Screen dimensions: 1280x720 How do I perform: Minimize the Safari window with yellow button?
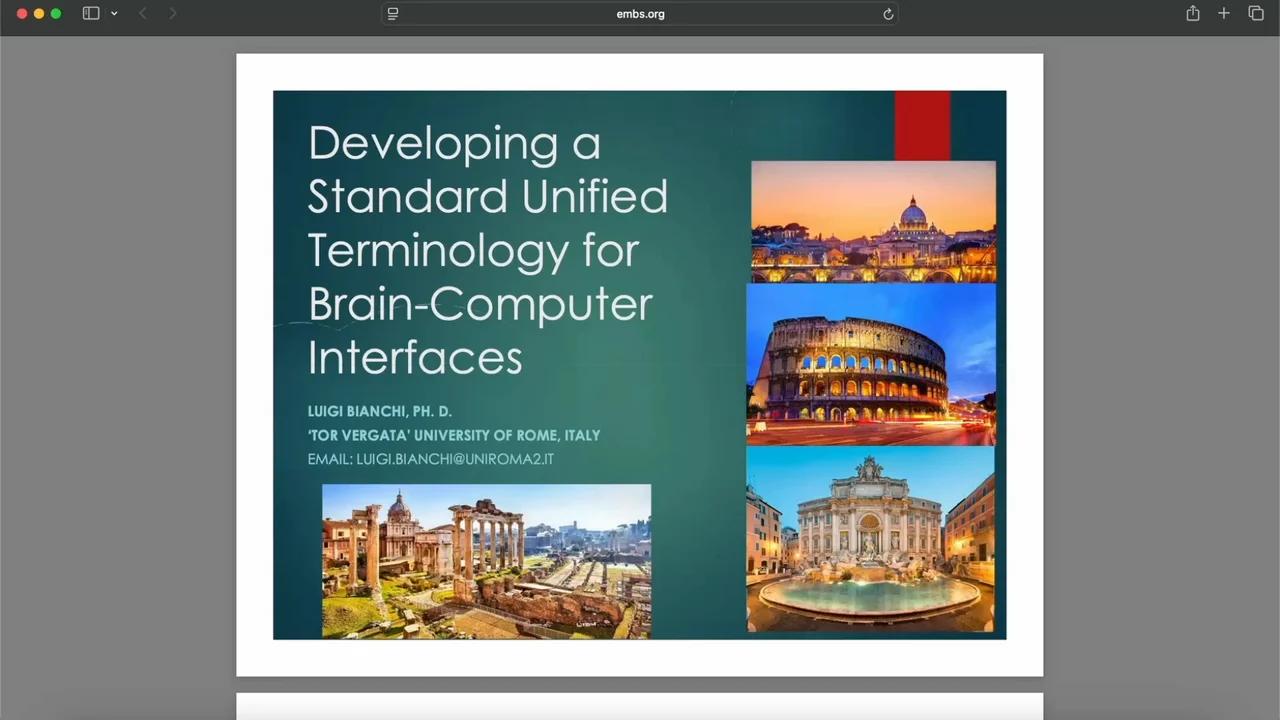pyautogui.click(x=39, y=13)
